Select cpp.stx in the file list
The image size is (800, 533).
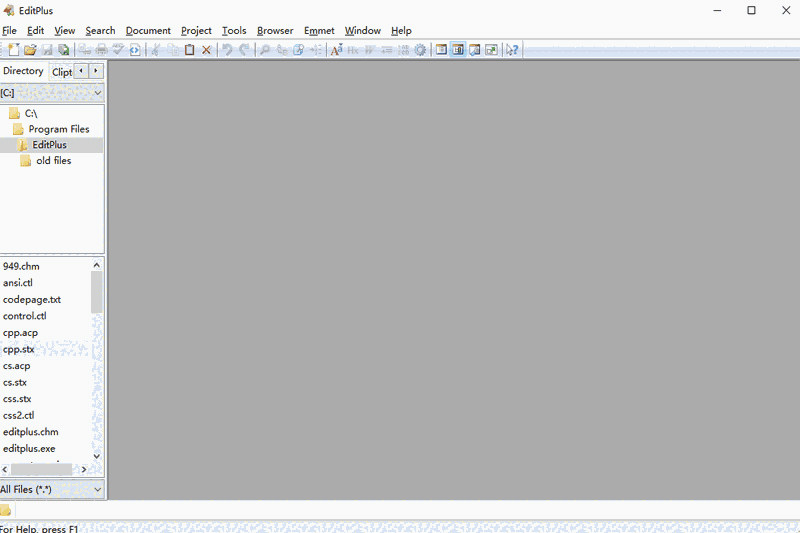pos(19,349)
